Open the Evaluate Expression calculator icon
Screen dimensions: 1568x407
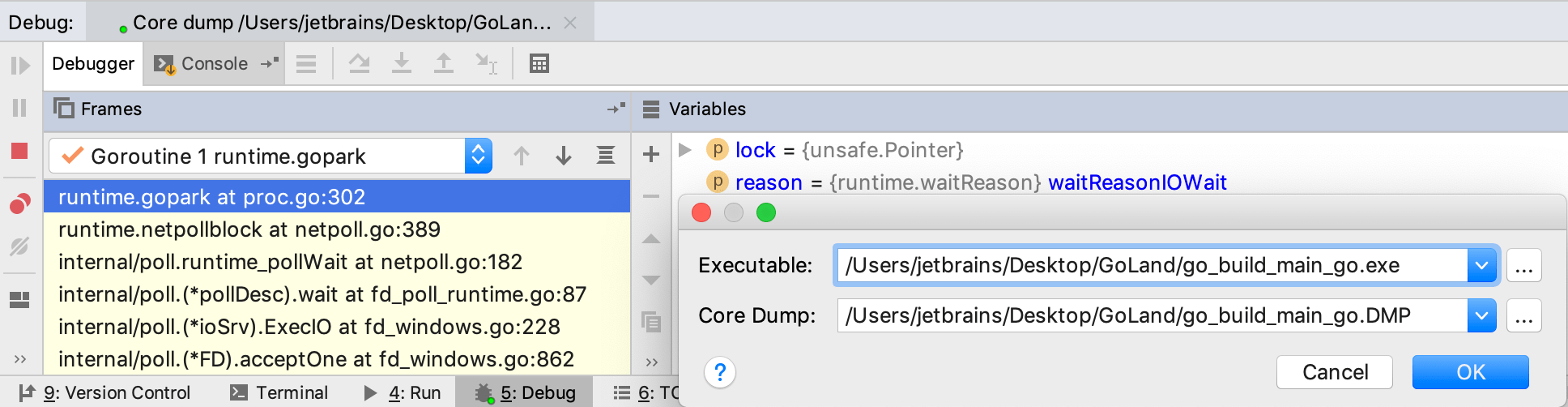tap(539, 63)
